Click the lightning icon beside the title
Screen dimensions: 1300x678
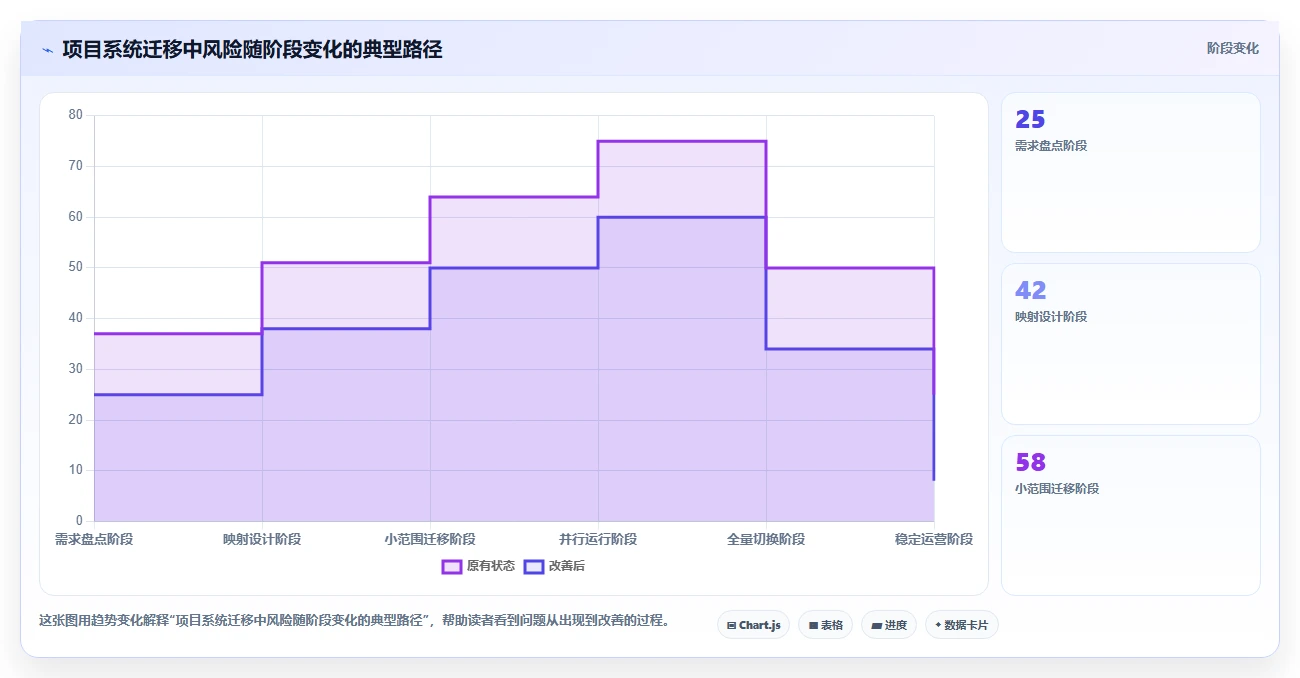[x=47, y=49]
